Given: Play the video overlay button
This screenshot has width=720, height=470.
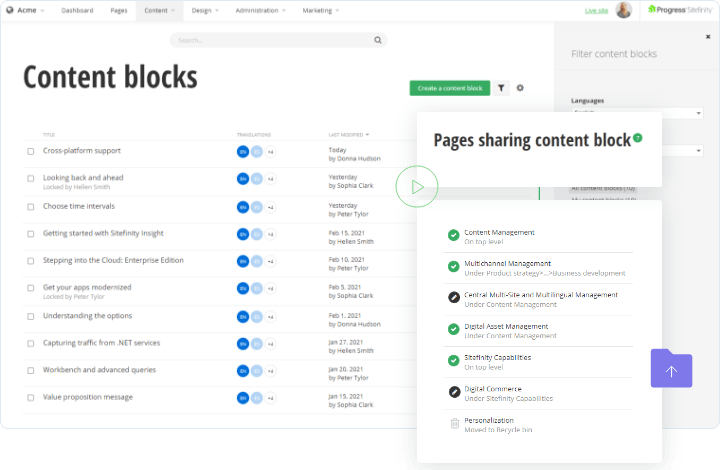Looking at the screenshot, I should click(417, 186).
